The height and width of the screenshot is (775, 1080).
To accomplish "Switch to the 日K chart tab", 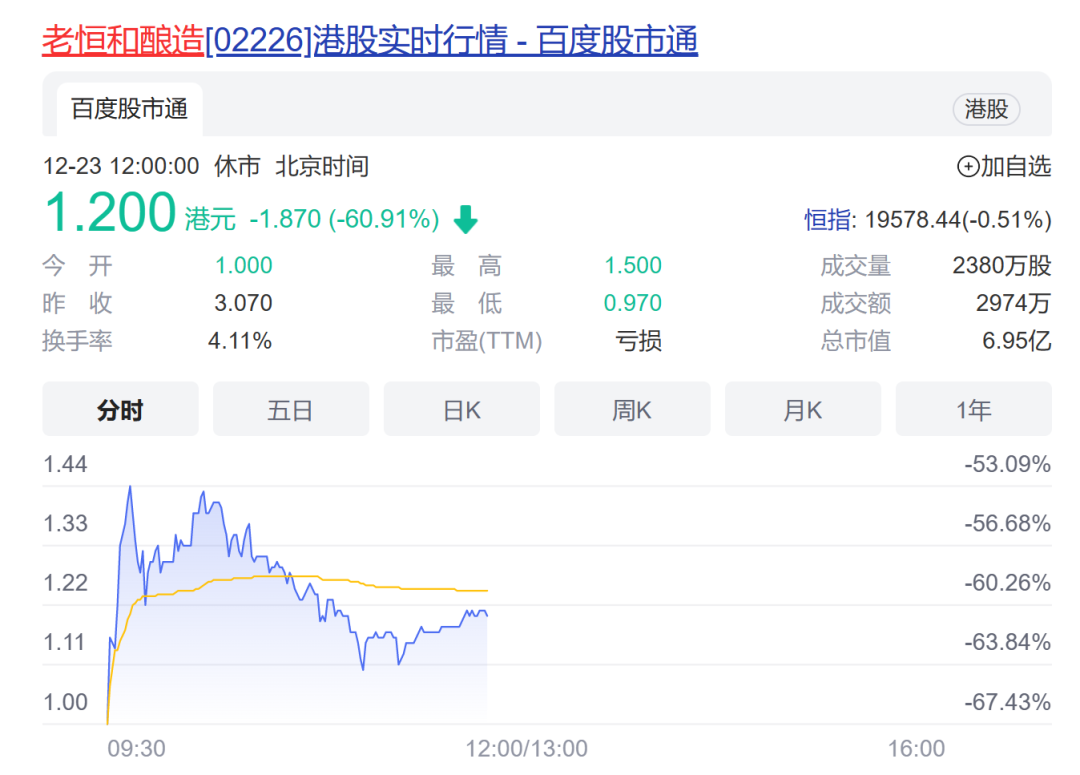I will 461,409.
